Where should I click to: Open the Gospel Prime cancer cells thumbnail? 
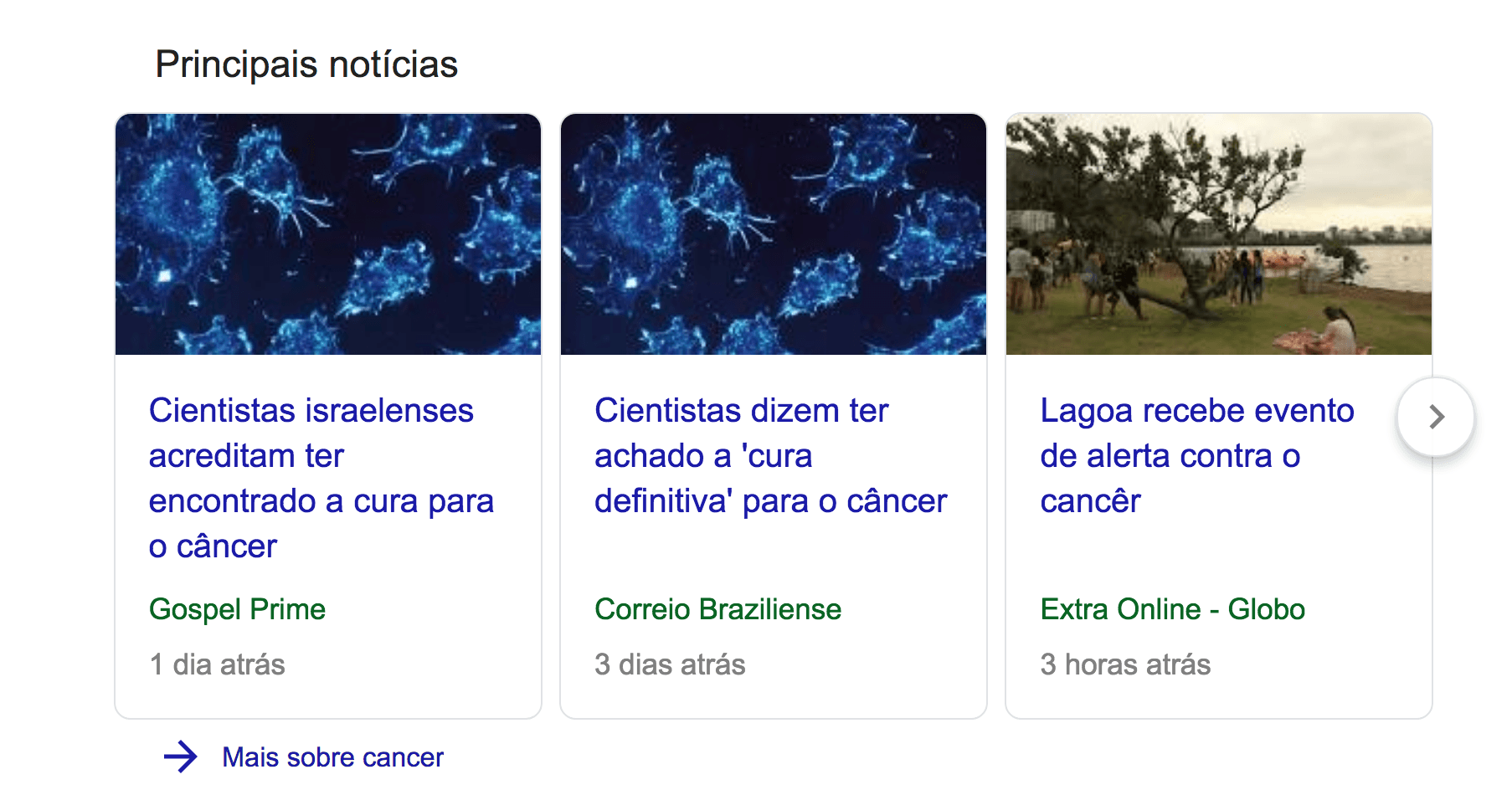coord(328,234)
